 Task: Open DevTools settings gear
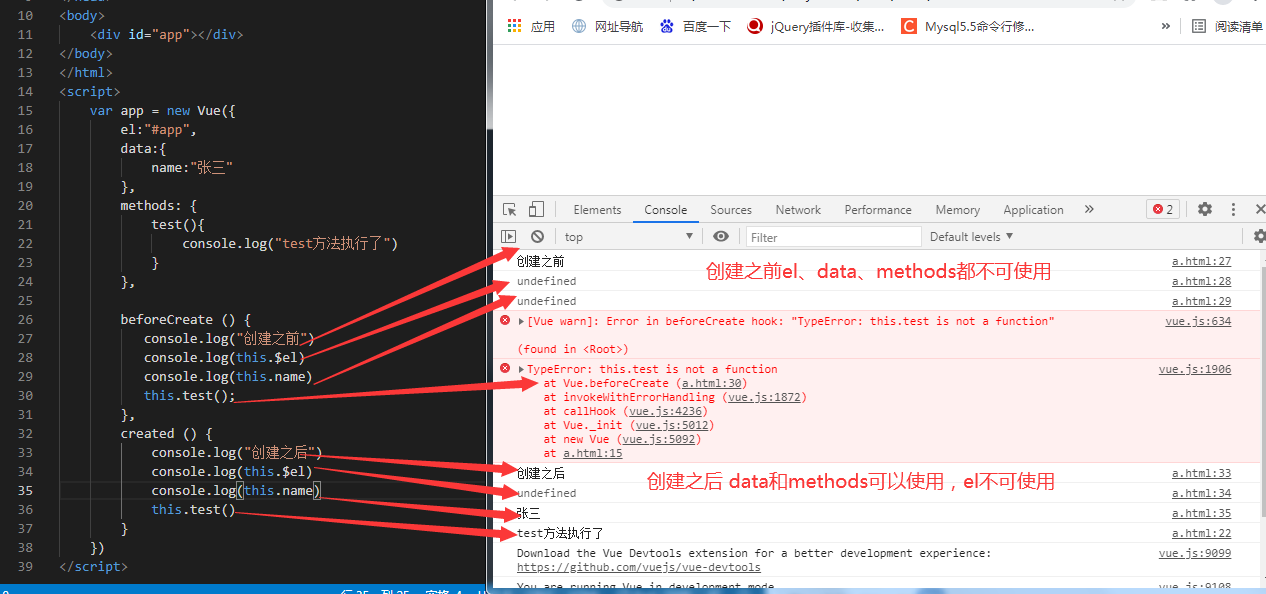pos(1204,209)
